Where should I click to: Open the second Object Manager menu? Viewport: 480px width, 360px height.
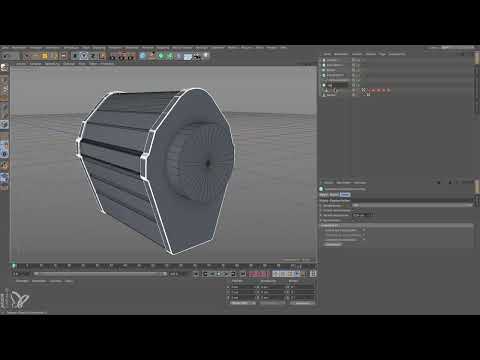(341, 54)
